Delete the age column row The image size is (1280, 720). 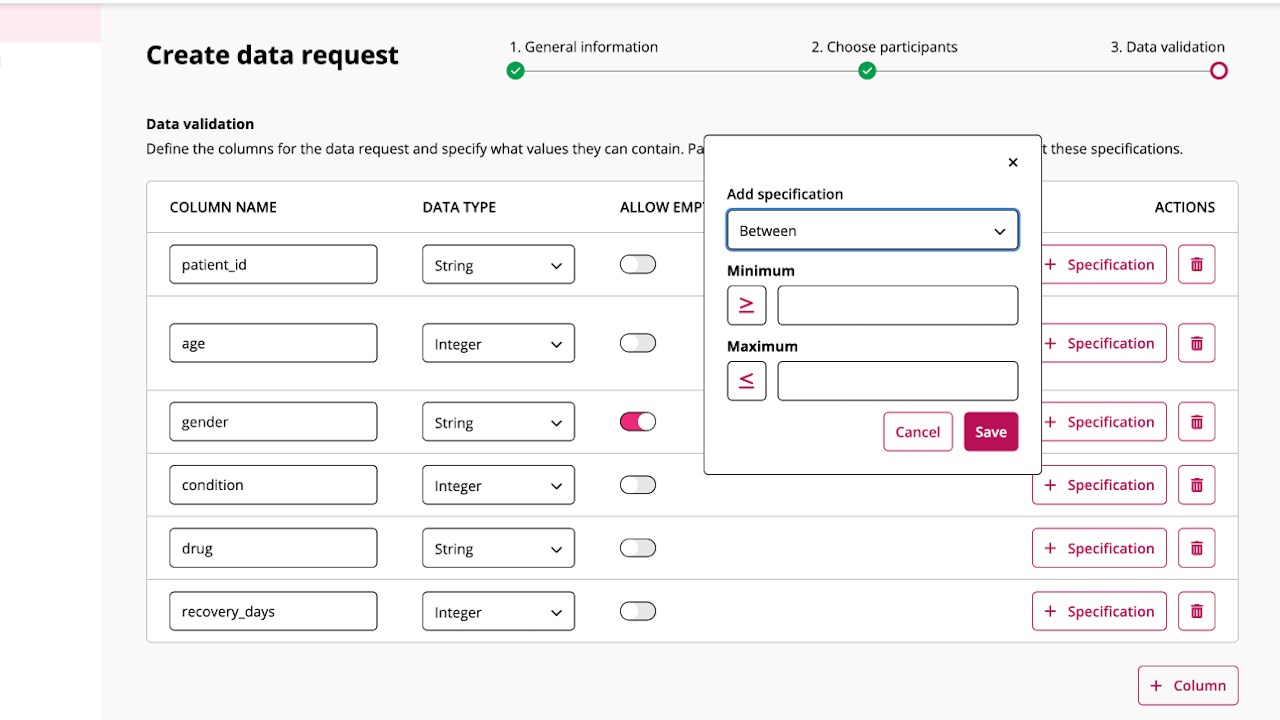pos(1196,343)
